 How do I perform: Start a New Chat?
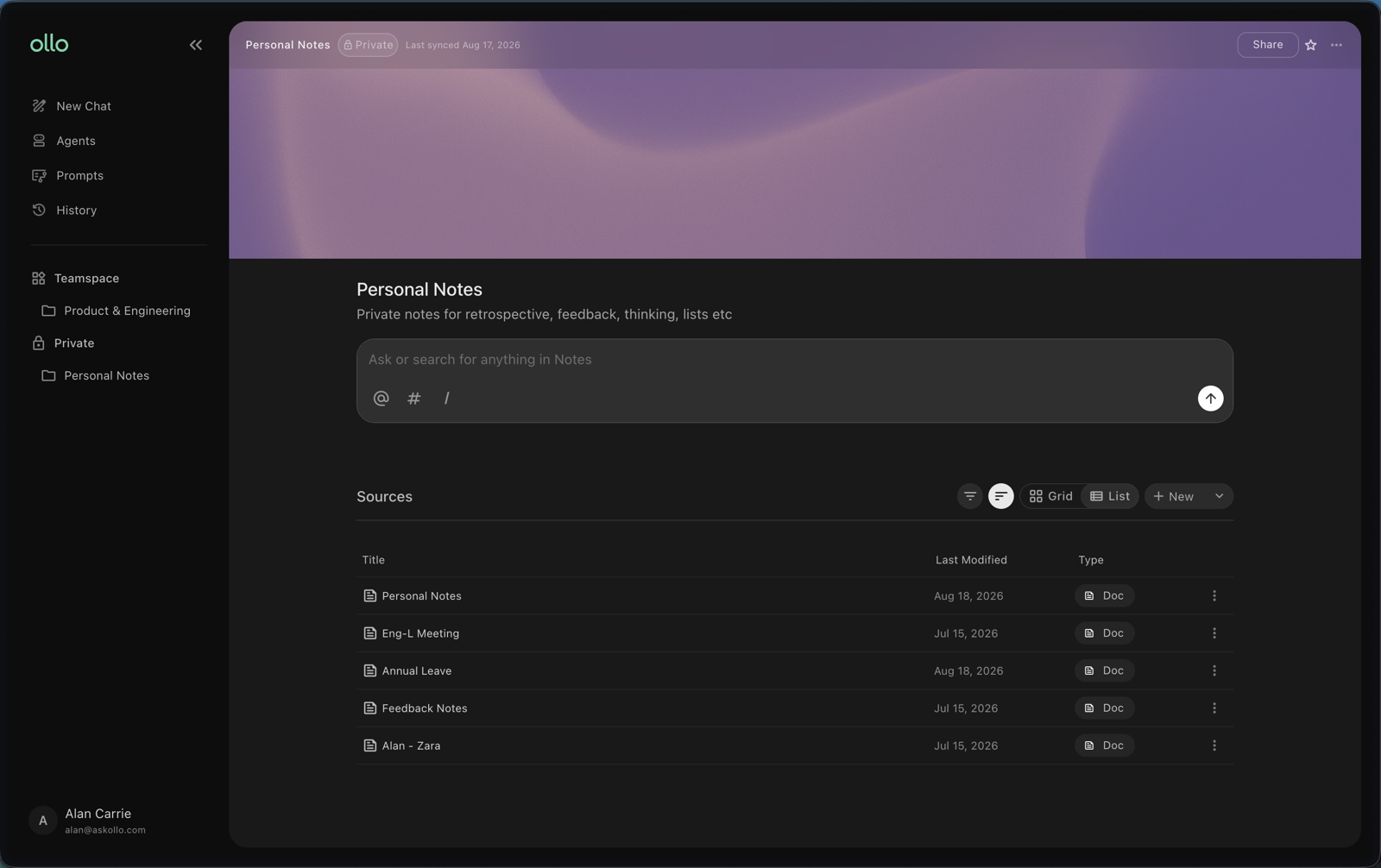point(72,106)
